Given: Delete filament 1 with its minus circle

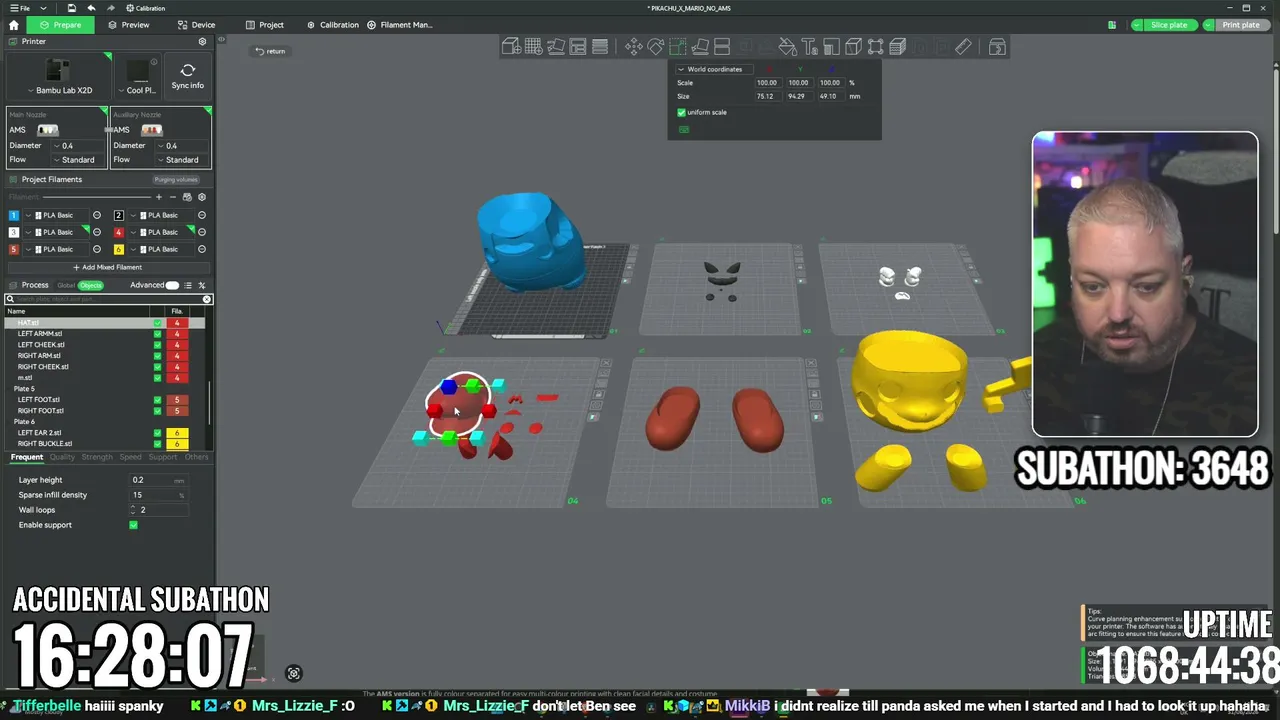Looking at the screenshot, I should point(97,215).
